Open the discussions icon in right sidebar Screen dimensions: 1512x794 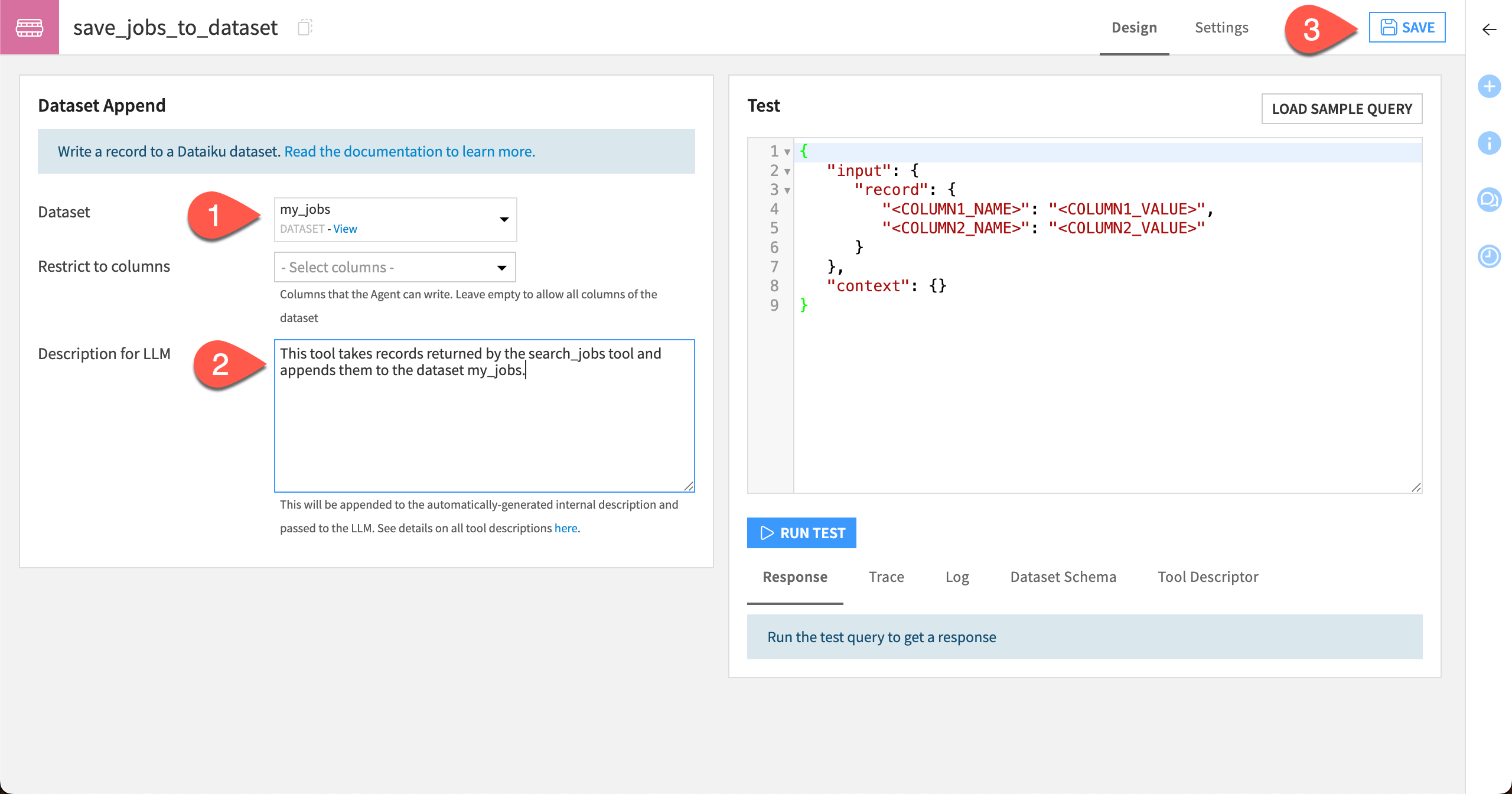tap(1490, 199)
